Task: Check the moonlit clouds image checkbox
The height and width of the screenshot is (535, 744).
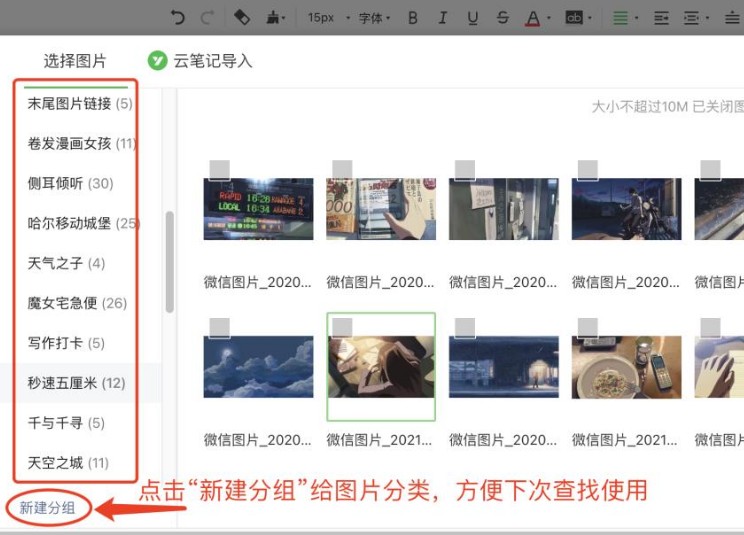Action: pos(220,328)
